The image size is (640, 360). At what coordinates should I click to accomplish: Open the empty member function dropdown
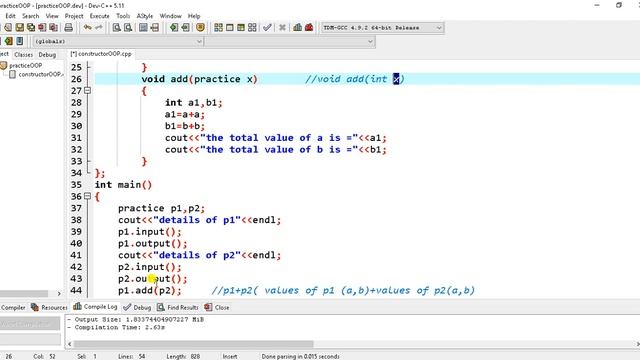coord(290,41)
